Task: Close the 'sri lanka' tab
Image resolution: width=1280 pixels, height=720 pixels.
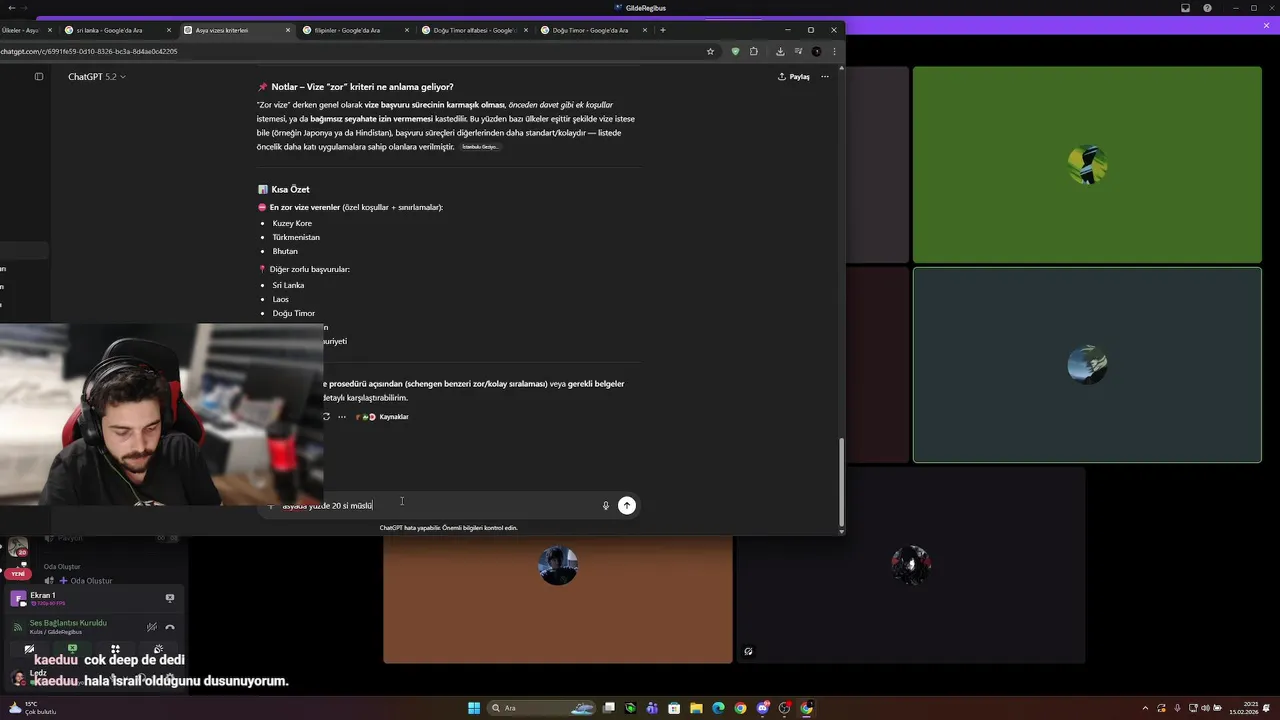Action: (x=169, y=30)
